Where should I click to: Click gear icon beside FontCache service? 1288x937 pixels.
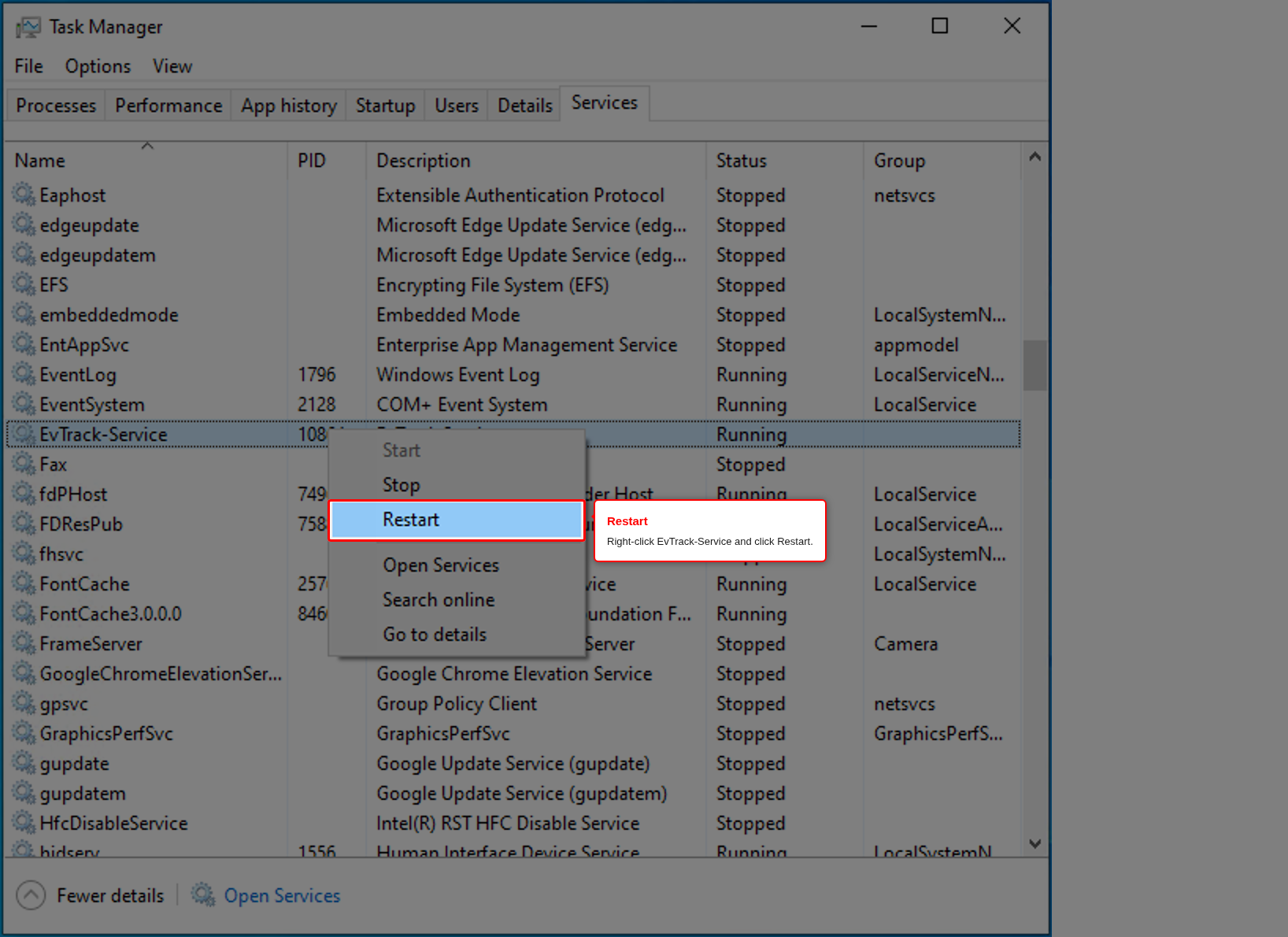pyautogui.click(x=24, y=583)
